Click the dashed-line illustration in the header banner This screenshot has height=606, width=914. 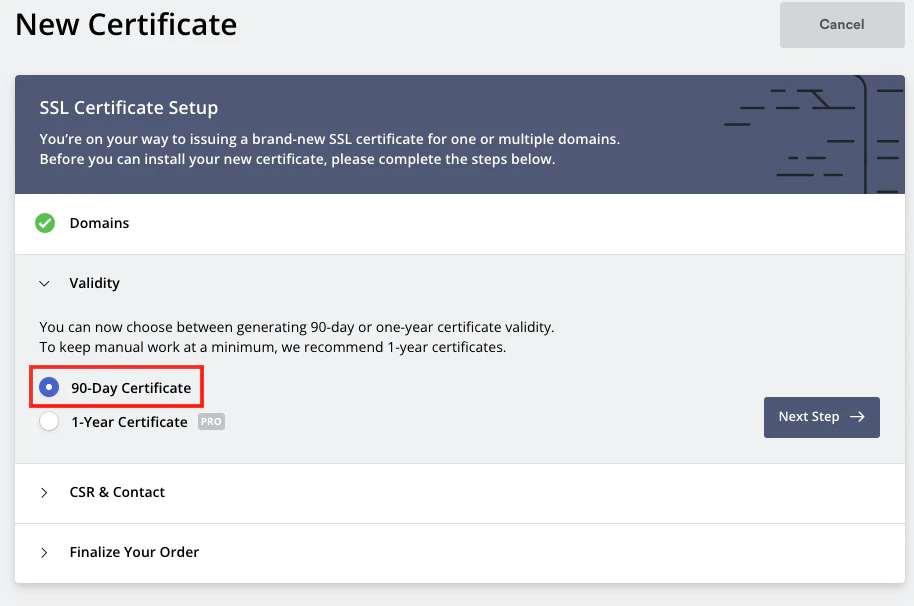(x=812, y=135)
